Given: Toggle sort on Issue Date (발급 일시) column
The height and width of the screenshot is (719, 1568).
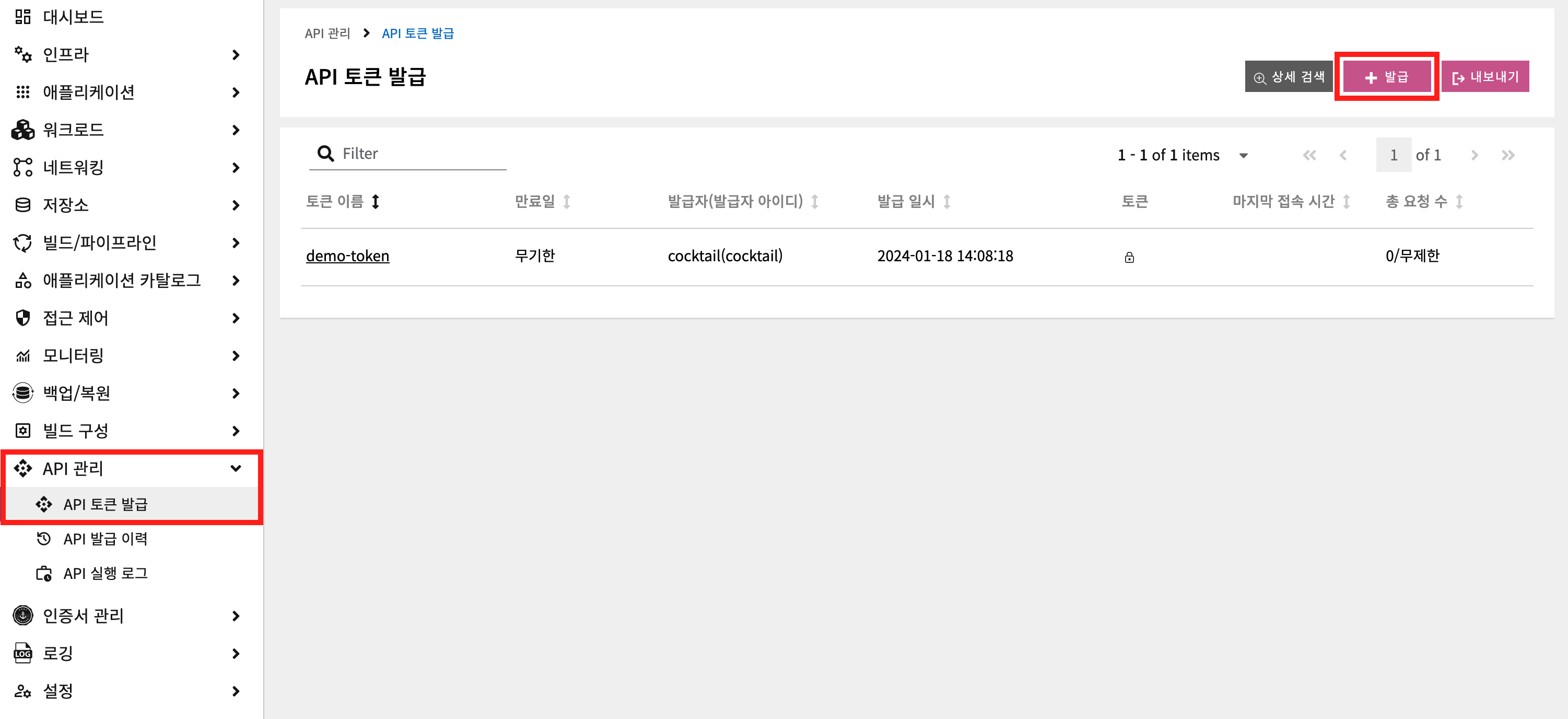Looking at the screenshot, I should coord(946,202).
